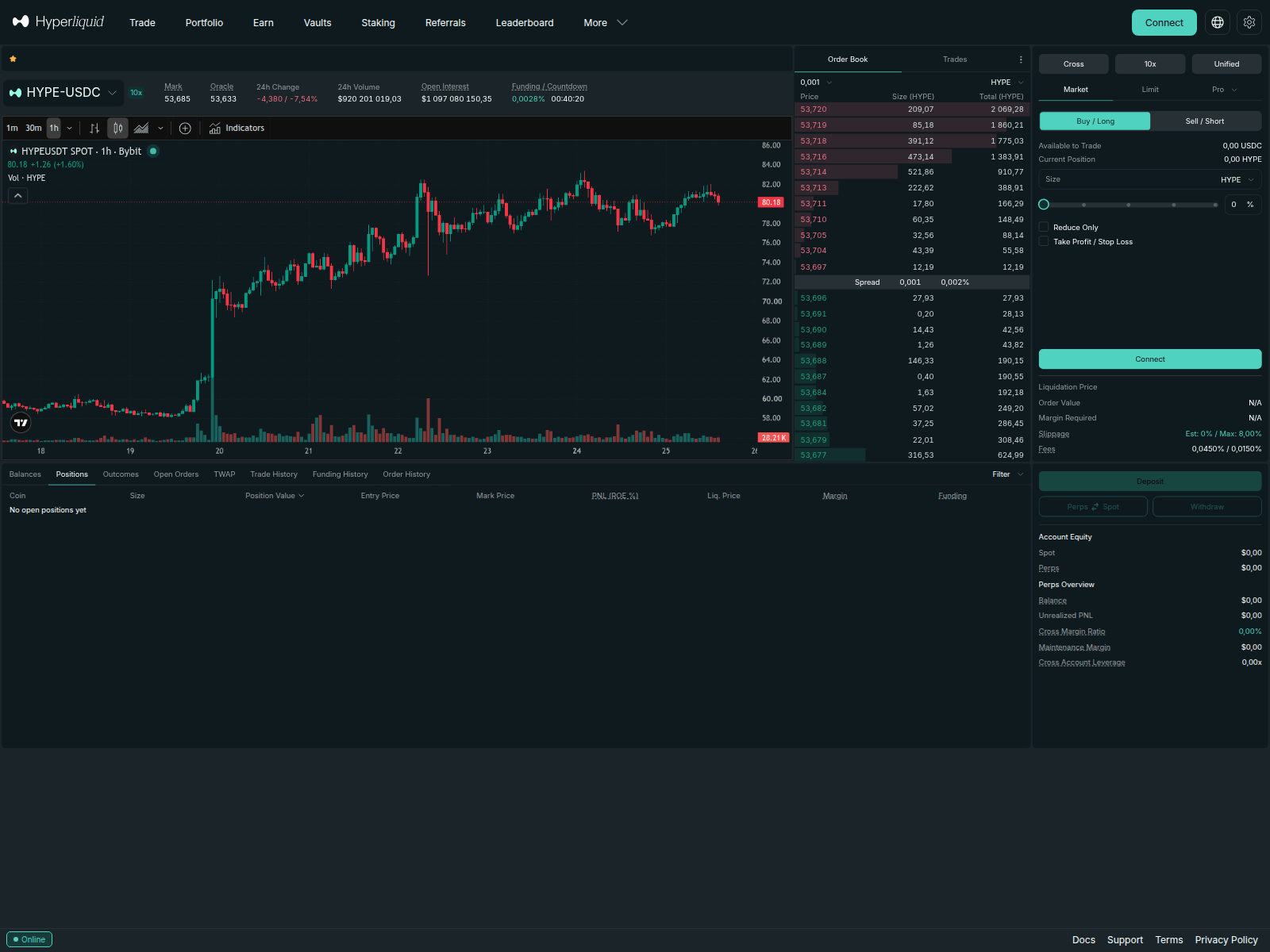Click the TradingView logo on chart
This screenshot has width=1270, height=952.
click(21, 423)
